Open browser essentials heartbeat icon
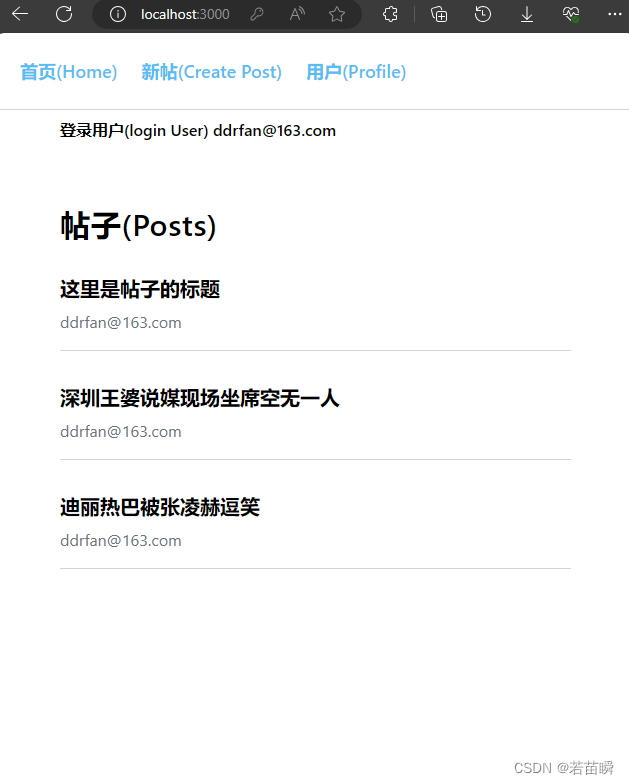This screenshot has height=784, width=629. click(571, 14)
